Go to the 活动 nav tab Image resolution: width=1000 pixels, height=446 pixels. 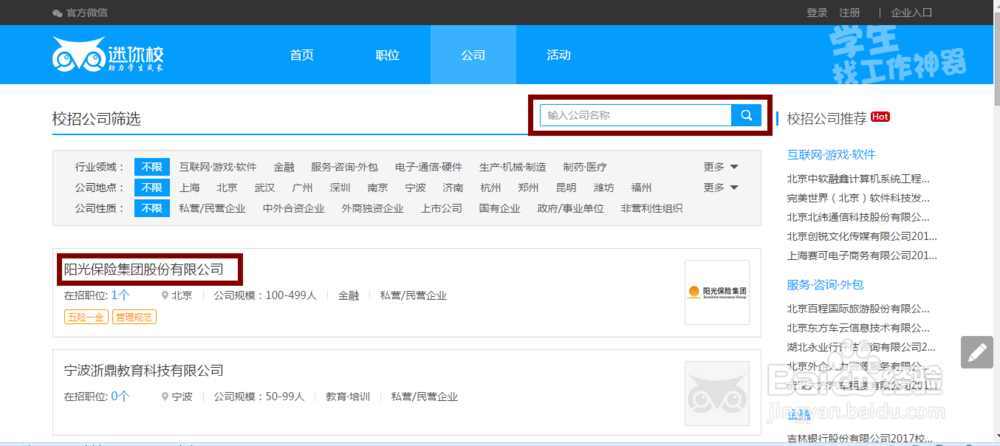(559, 55)
